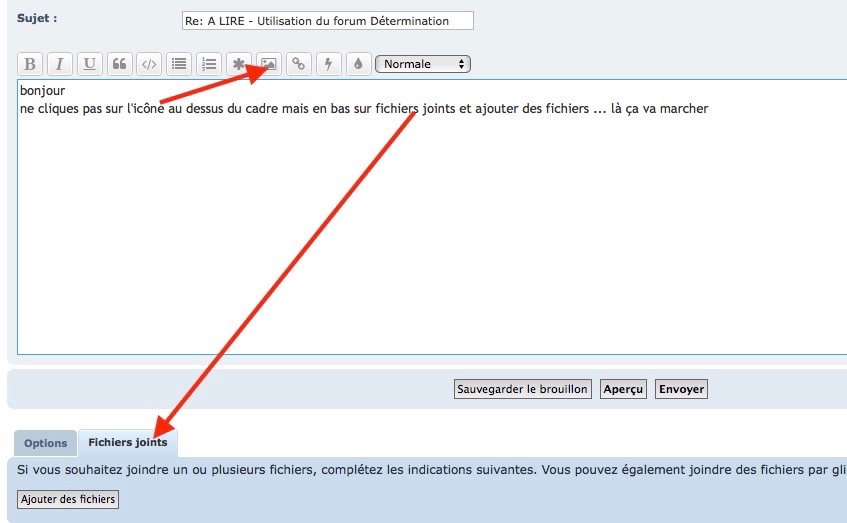Image resolution: width=847 pixels, height=523 pixels.
Task: Open the font colour droplet icon
Action: (358, 64)
